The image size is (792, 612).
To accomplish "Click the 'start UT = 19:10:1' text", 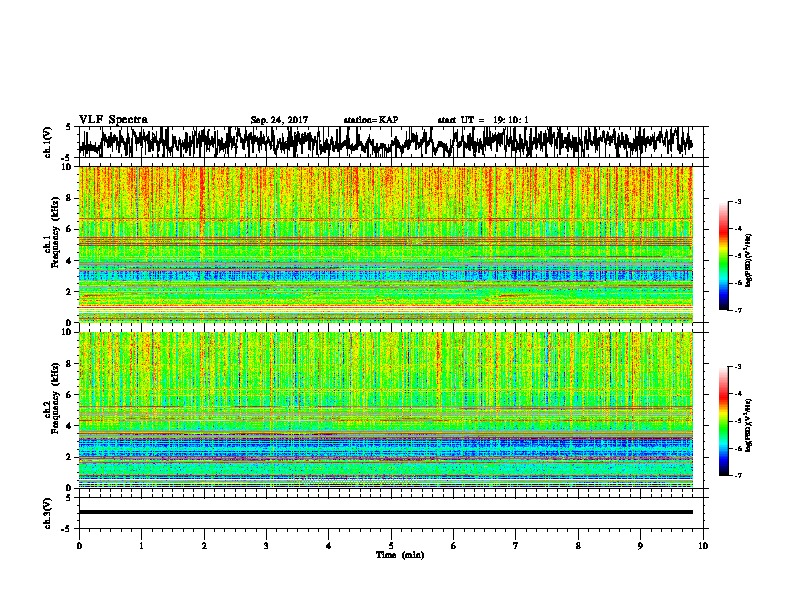I will 483,120.
